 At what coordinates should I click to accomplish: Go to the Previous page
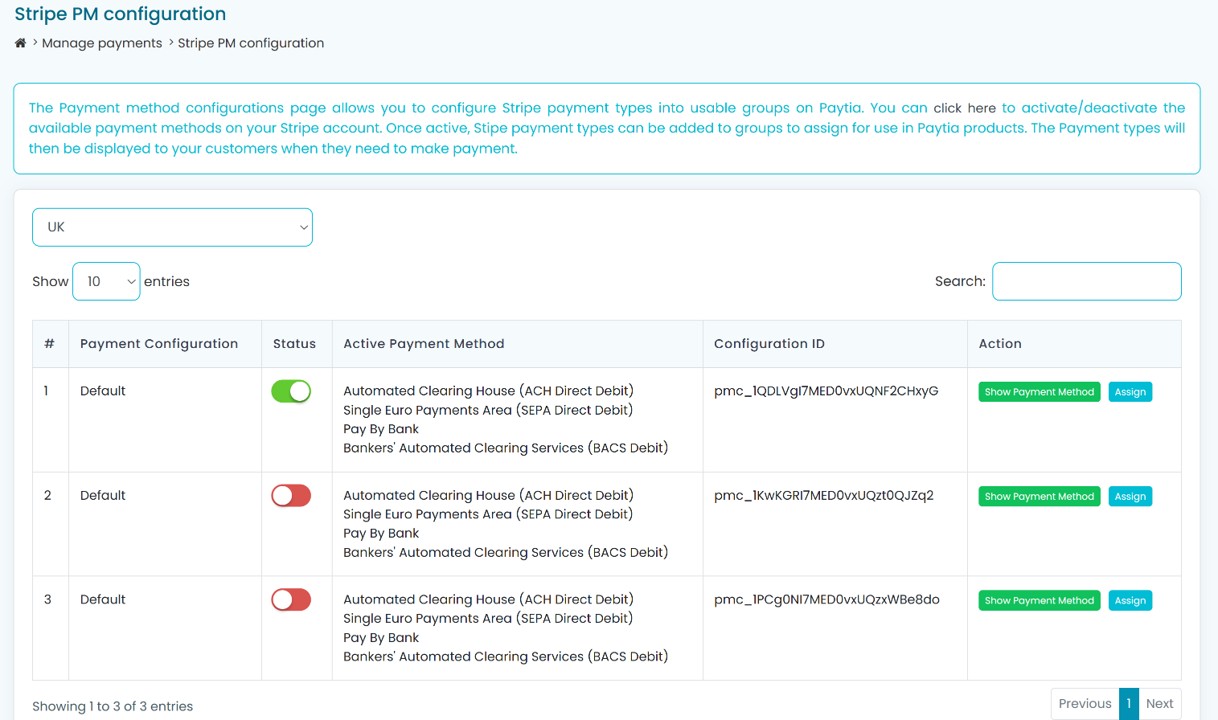(x=1084, y=704)
